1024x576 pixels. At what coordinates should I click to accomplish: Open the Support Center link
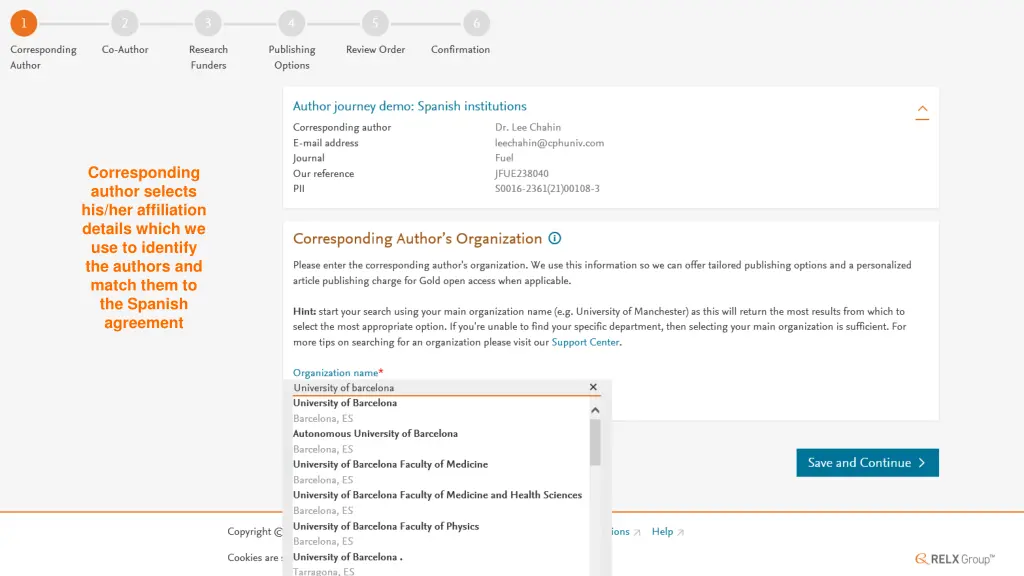click(x=585, y=342)
